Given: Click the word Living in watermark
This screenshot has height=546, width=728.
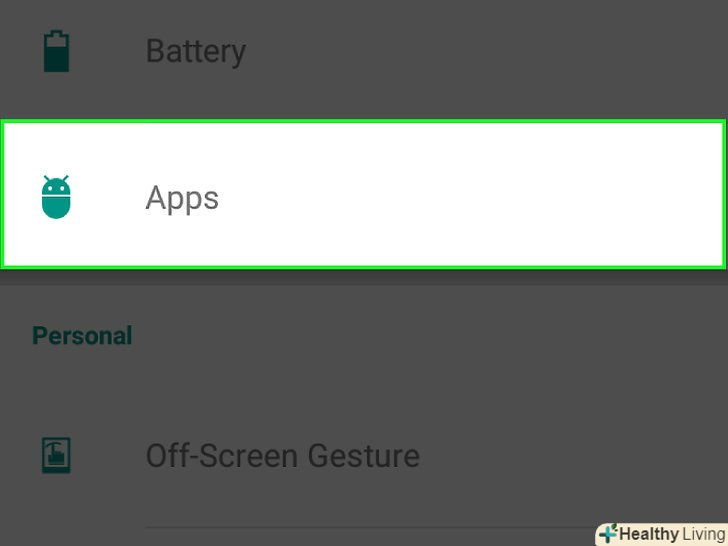Looking at the screenshot, I should (704, 534).
